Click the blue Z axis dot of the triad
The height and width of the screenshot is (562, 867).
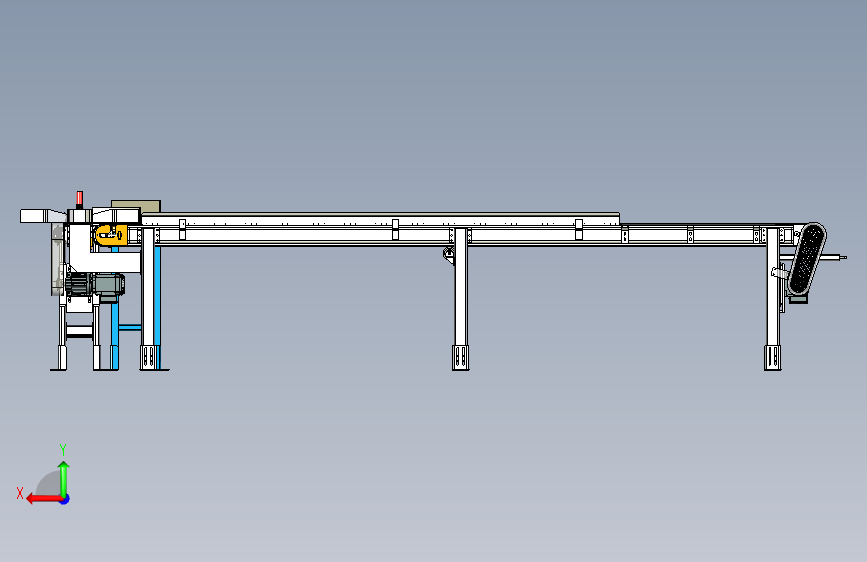[65, 499]
